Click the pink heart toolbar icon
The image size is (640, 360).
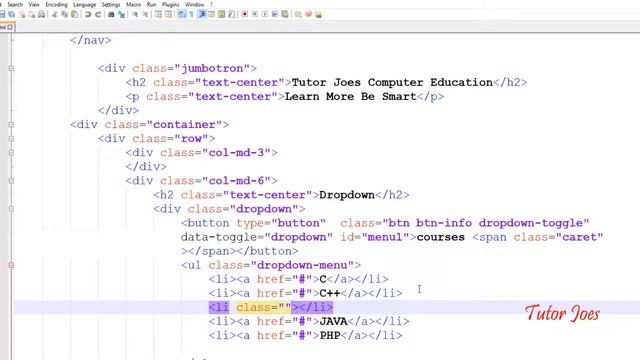308,14
